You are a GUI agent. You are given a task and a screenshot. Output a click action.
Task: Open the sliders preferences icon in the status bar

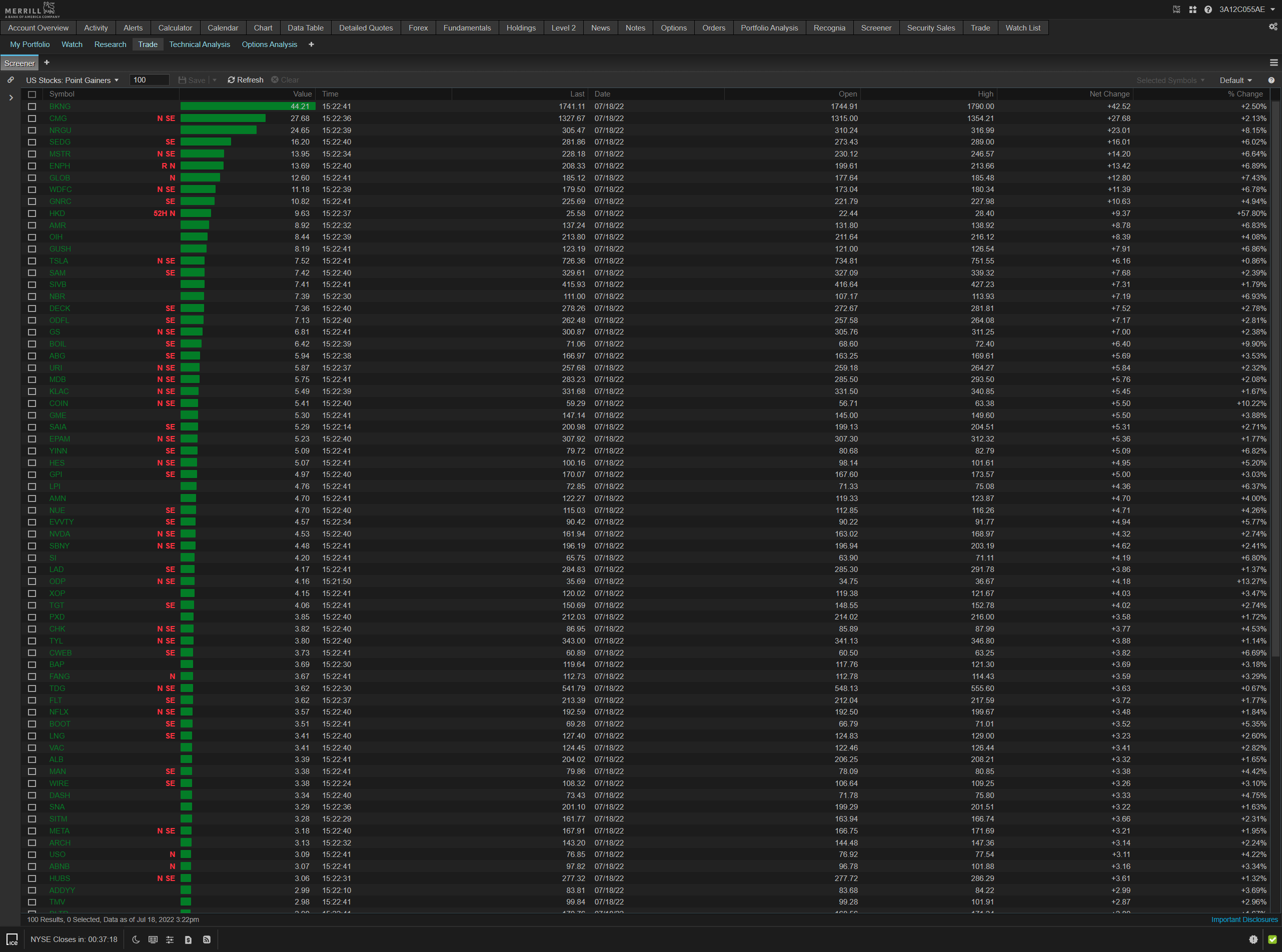coord(170,939)
